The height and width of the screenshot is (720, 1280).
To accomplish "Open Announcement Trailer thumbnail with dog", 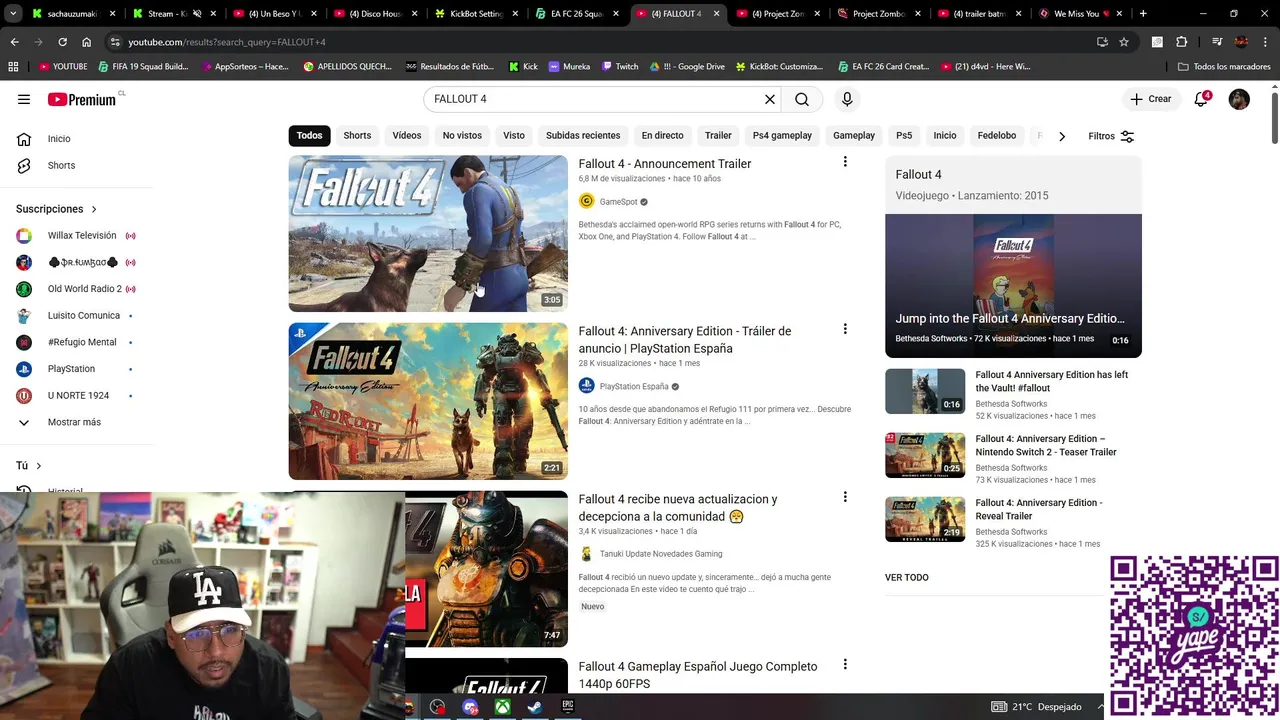I will tap(428, 234).
